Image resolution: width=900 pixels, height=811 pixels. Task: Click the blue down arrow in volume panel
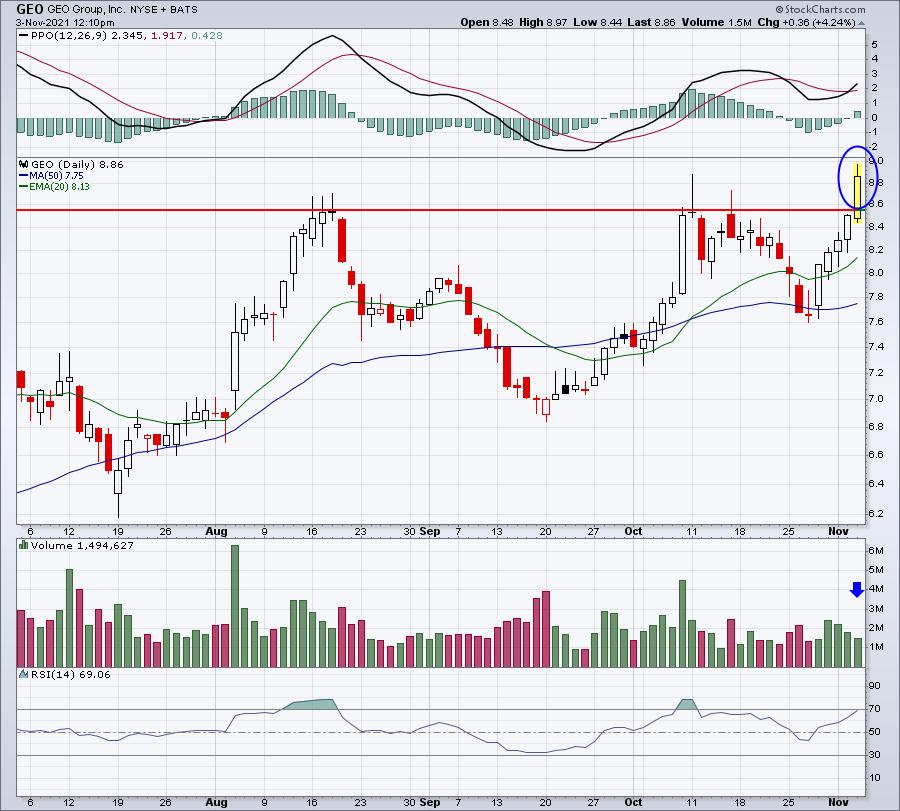point(856,590)
